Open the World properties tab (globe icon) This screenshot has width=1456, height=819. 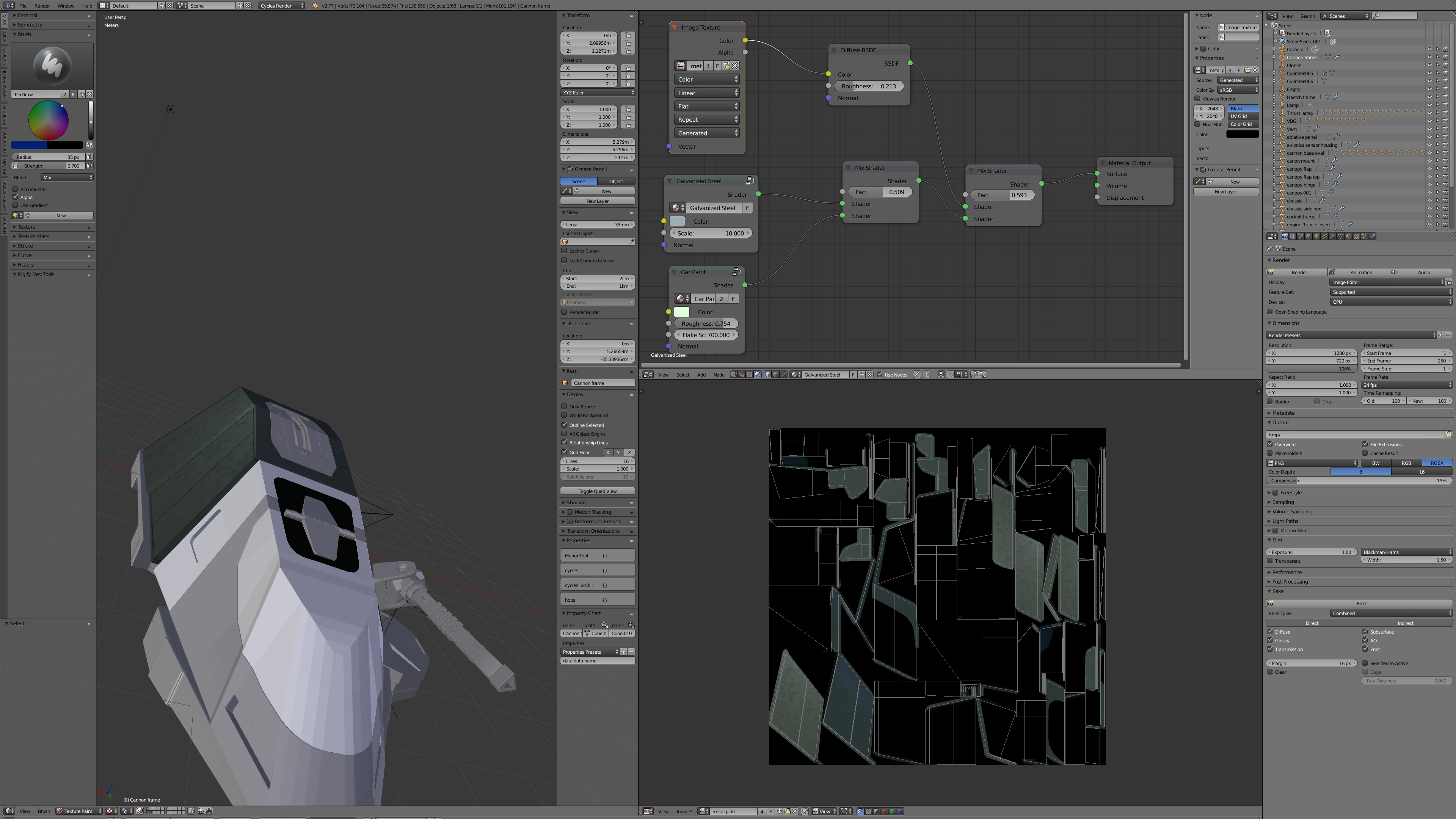click(x=1309, y=236)
